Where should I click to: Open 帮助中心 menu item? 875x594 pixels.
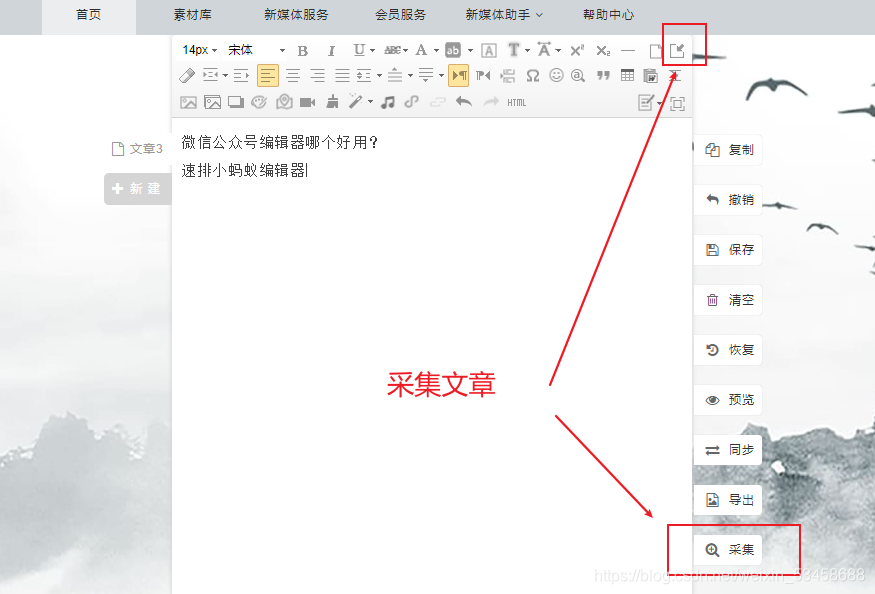point(608,15)
